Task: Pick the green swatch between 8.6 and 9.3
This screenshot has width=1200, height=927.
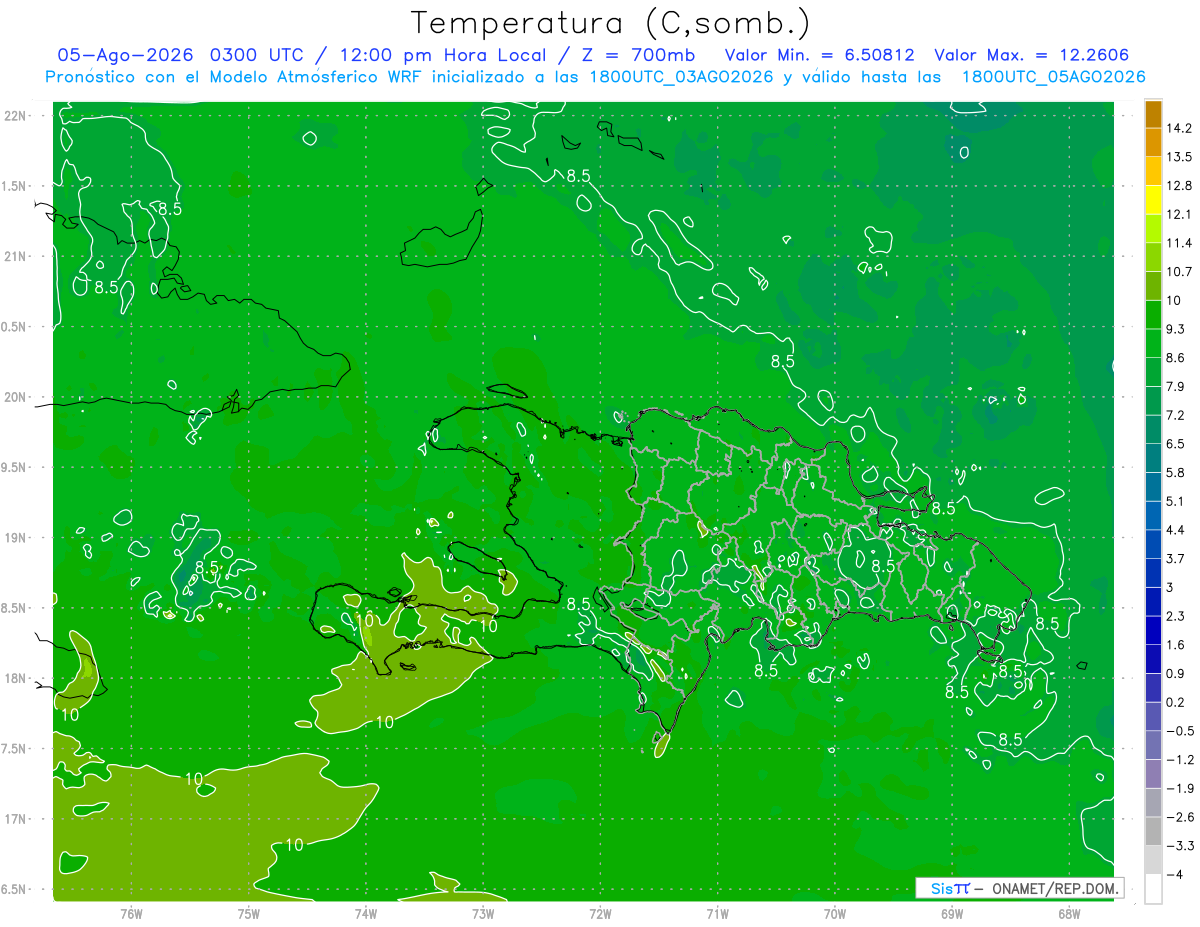Action: pyautogui.click(x=1153, y=344)
